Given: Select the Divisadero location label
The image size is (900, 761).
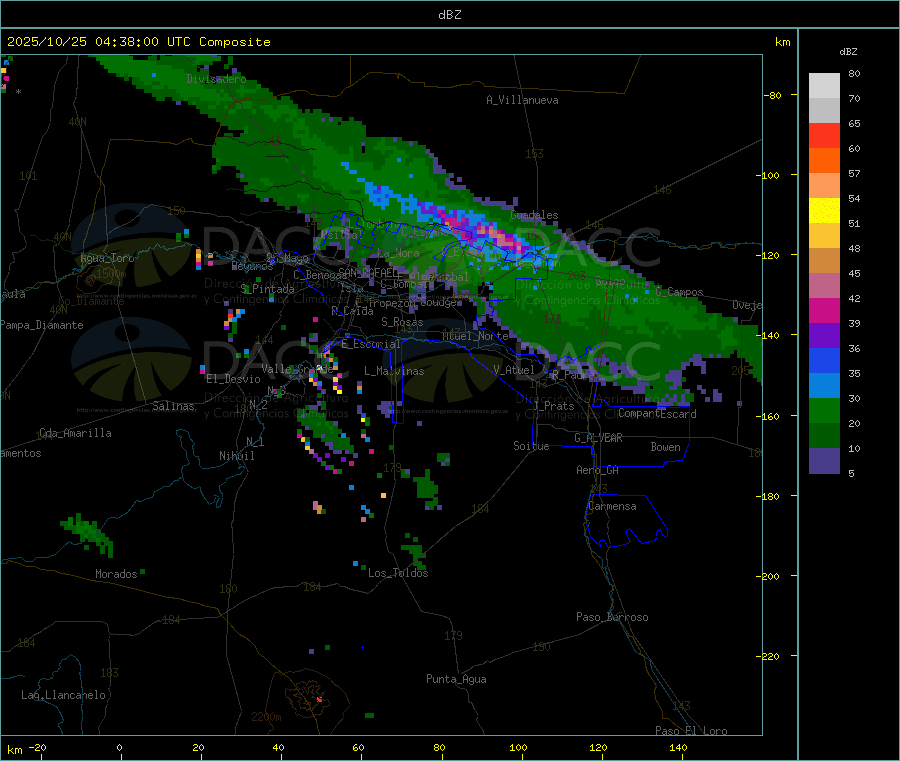Looking at the screenshot, I should click(216, 78).
